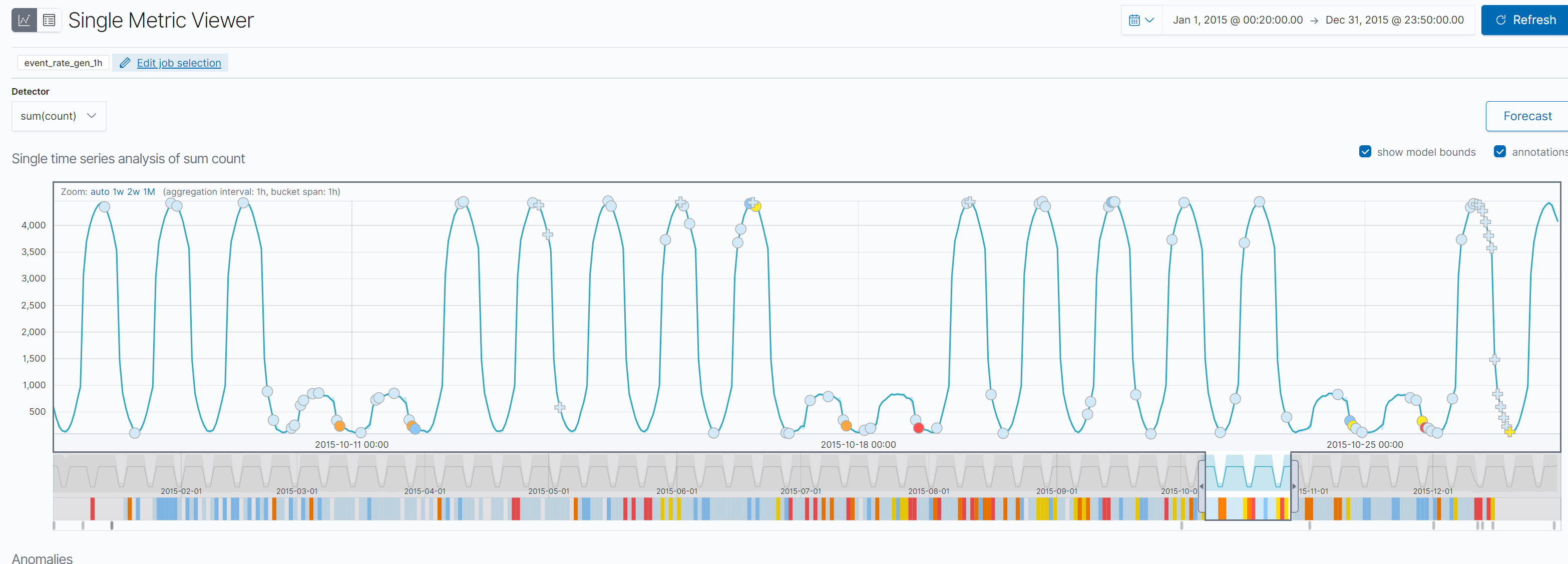Open the Detector sum(count) dropdown

pyautogui.click(x=59, y=116)
